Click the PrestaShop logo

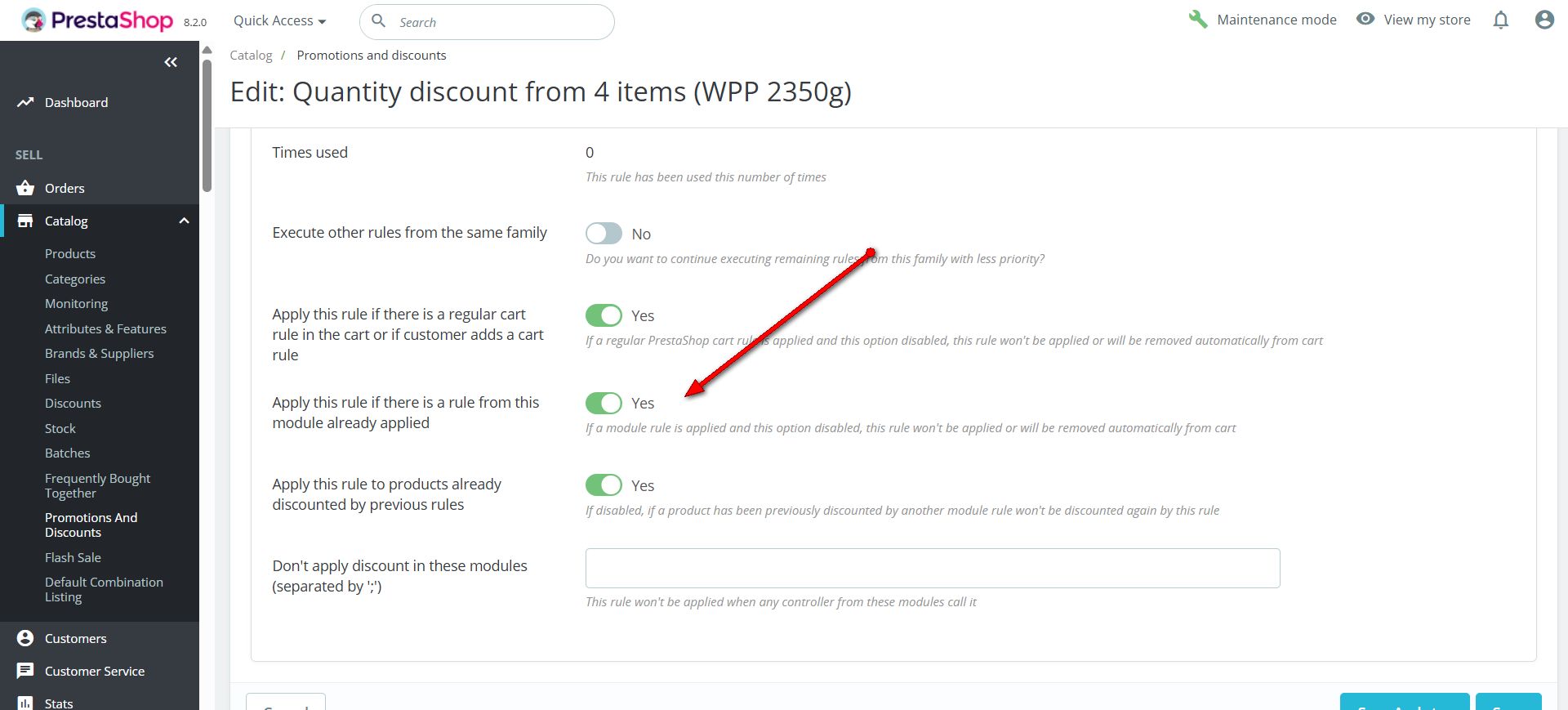[97, 20]
